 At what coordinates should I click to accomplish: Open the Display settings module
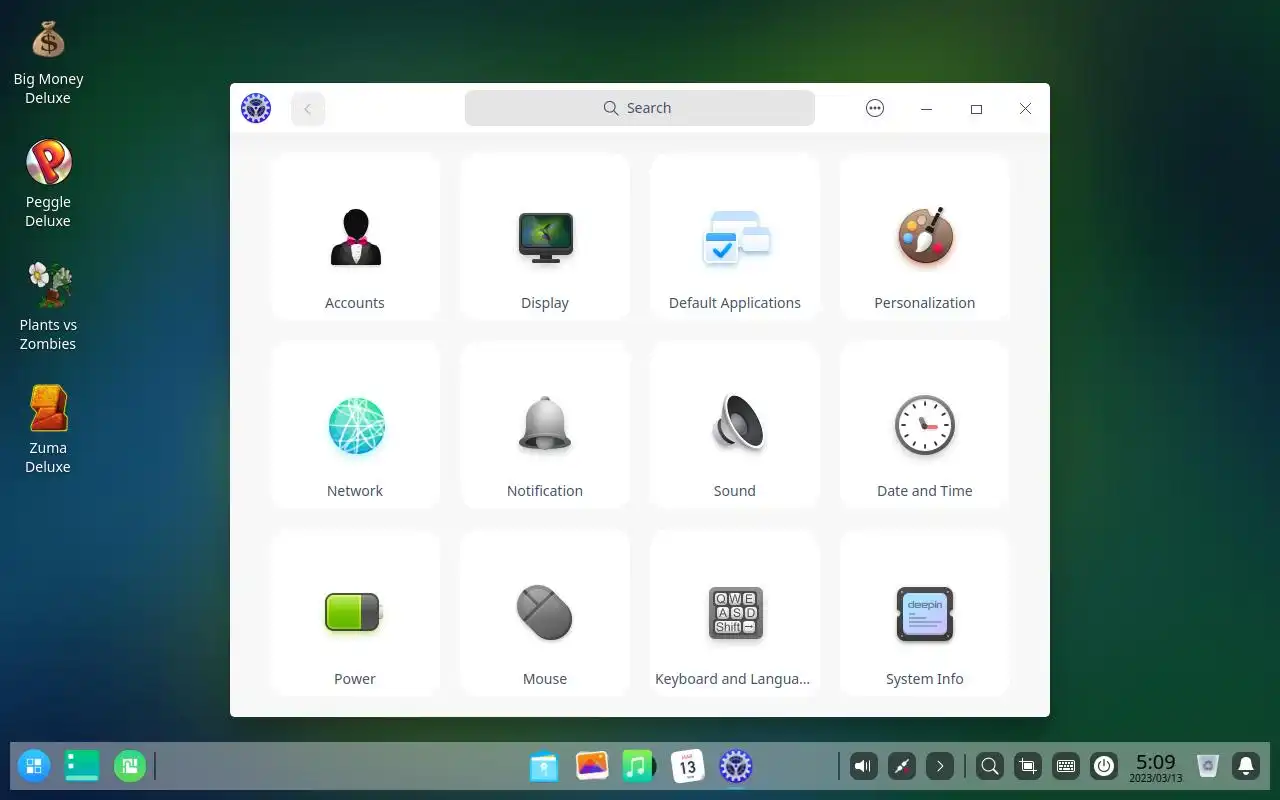(545, 237)
